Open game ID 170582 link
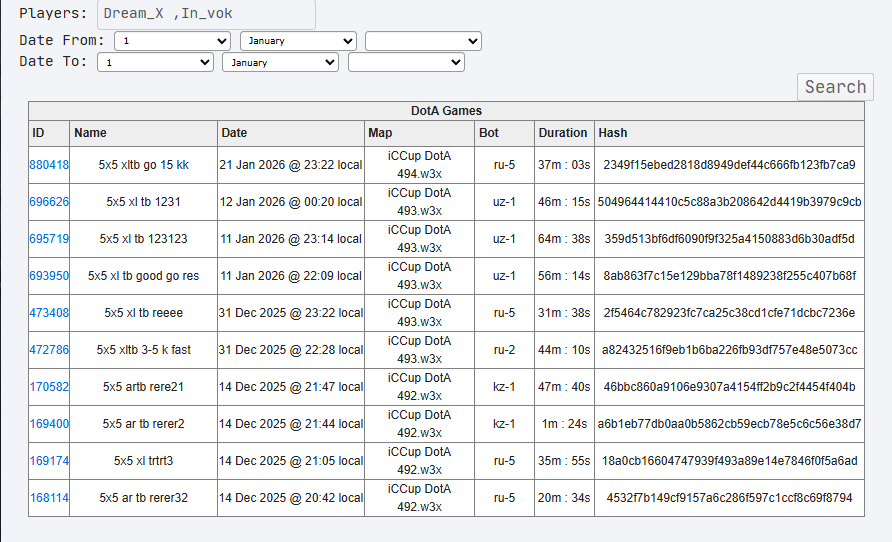This screenshot has height=542, width=892. point(49,387)
